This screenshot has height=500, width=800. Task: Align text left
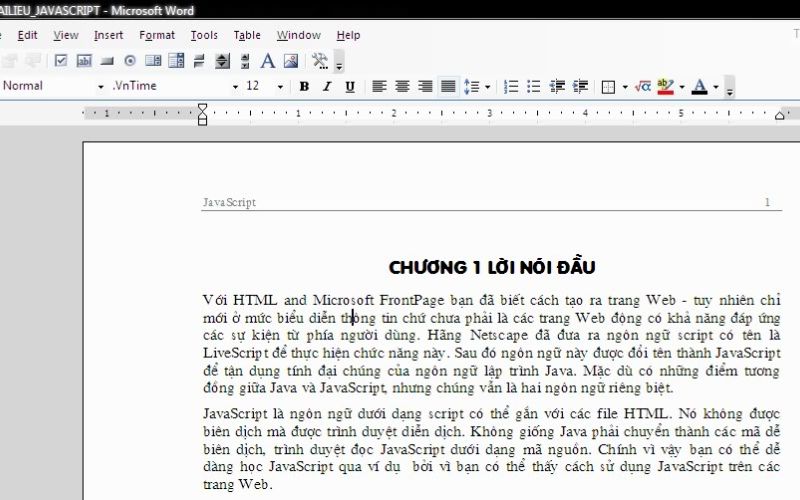pos(379,86)
